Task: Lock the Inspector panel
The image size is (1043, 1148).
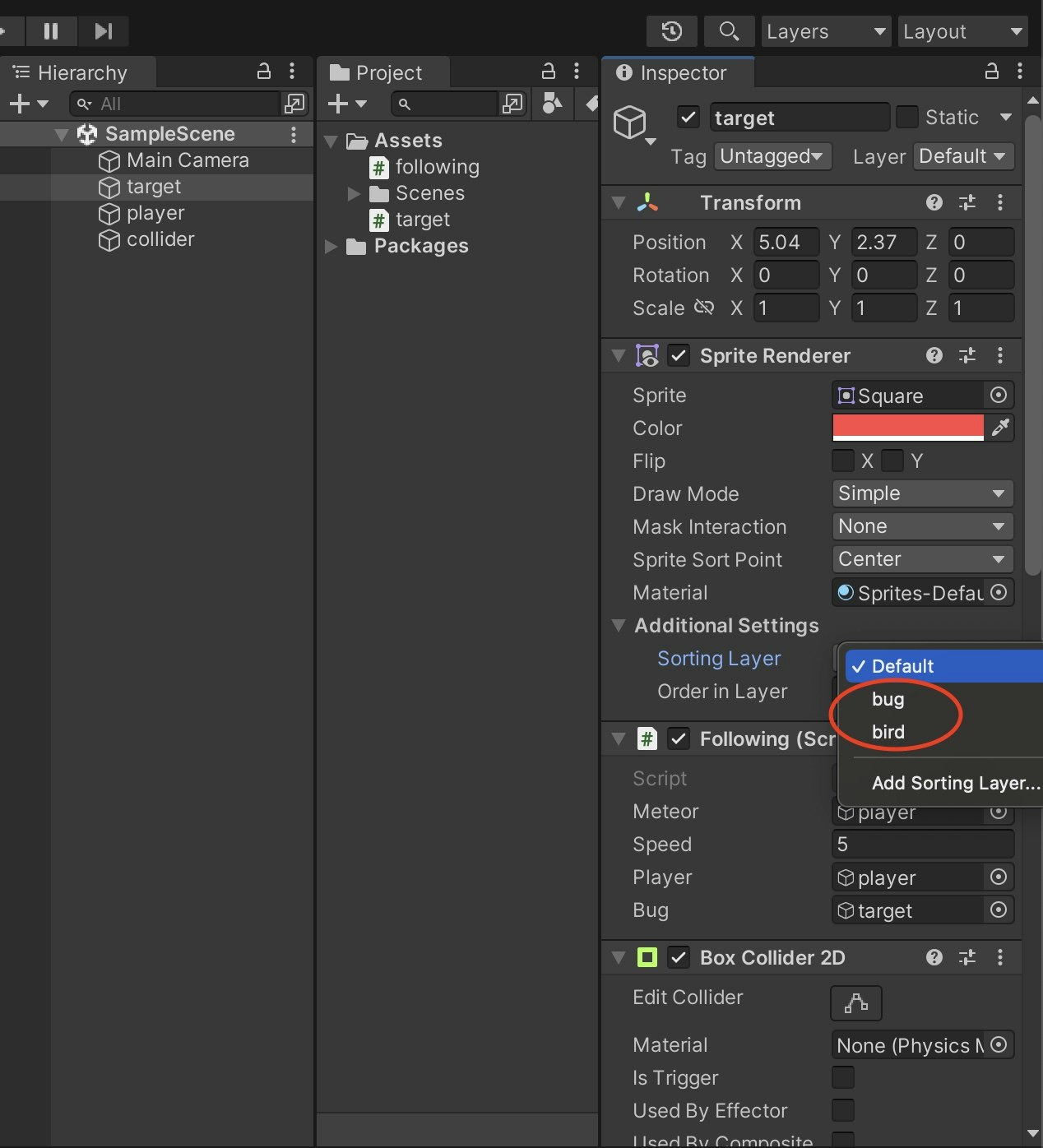Action: [x=992, y=72]
